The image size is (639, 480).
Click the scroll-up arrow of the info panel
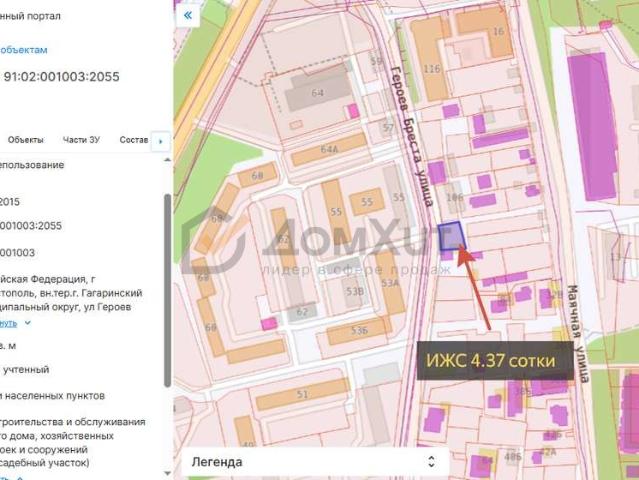tap(167, 160)
